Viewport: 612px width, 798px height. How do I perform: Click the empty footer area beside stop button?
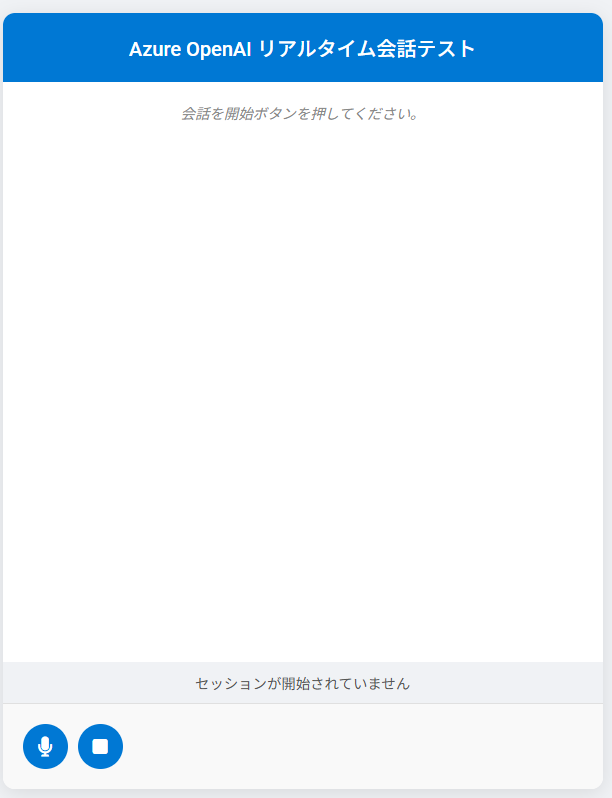pyautogui.click(x=361, y=746)
